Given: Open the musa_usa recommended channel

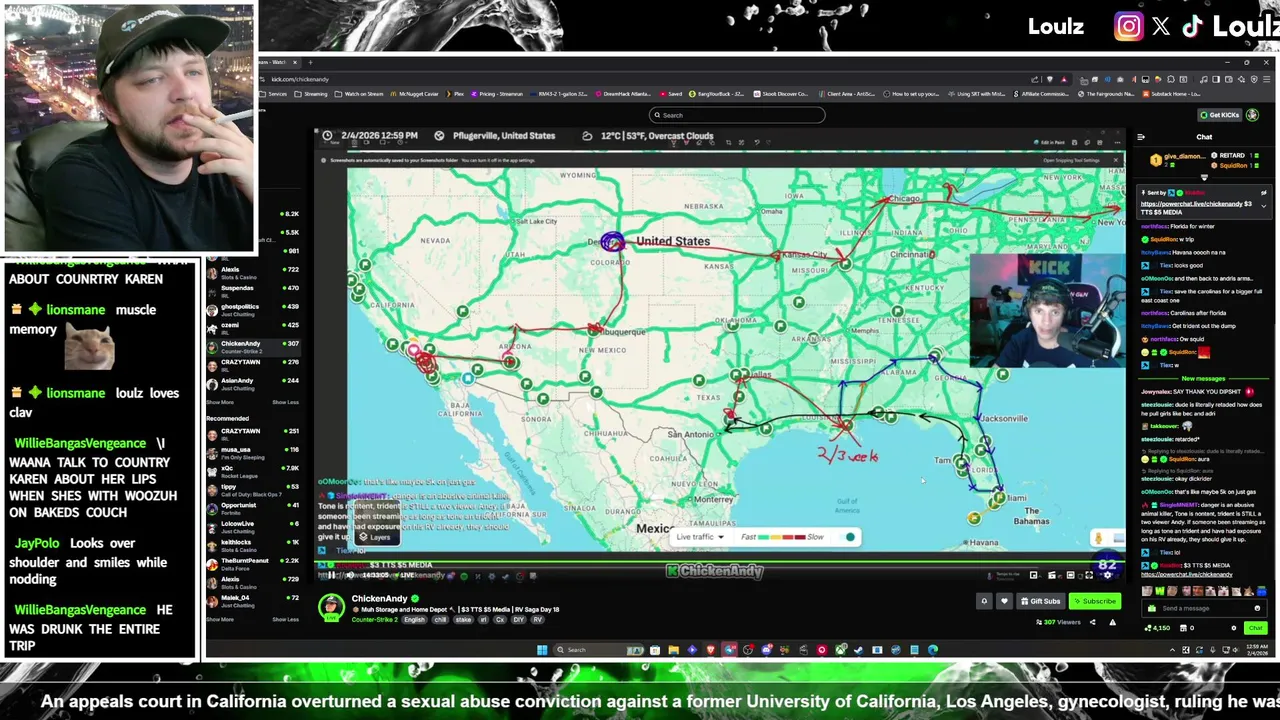Looking at the screenshot, I should pyautogui.click(x=252, y=452).
